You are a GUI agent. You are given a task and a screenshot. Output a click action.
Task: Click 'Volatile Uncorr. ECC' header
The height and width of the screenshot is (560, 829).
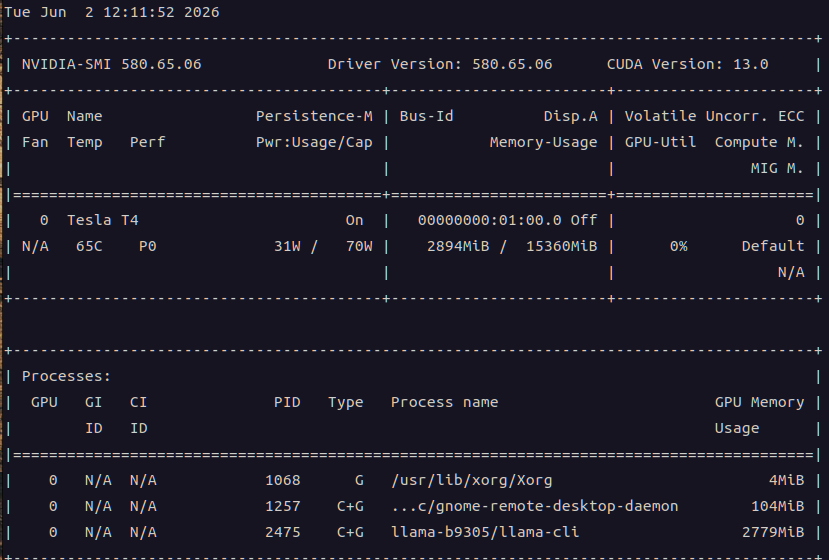714,116
